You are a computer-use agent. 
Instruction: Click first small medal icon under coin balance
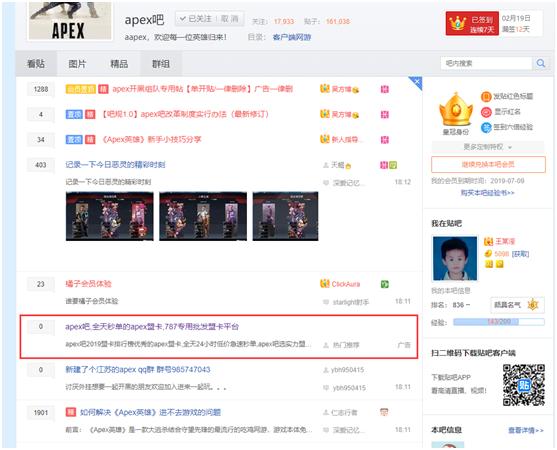click(x=489, y=264)
